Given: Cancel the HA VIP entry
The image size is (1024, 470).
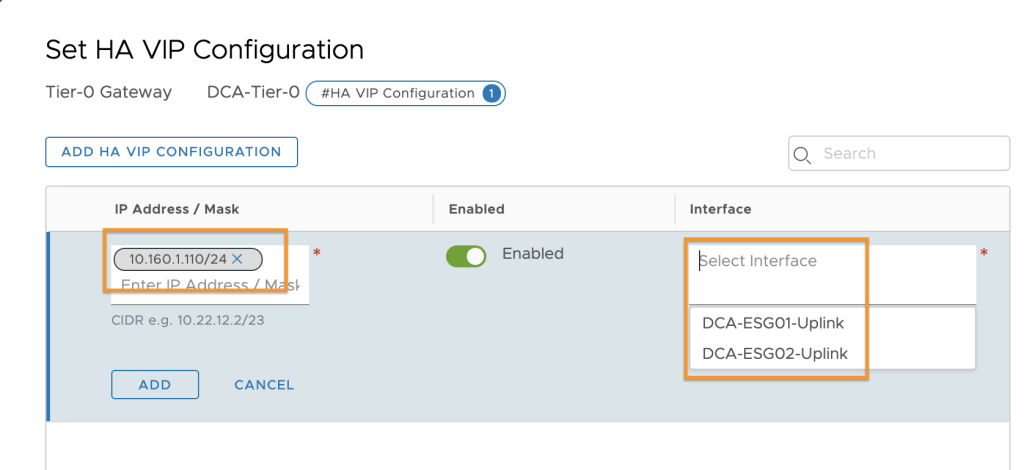Looking at the screenshot, I should 264,385.
